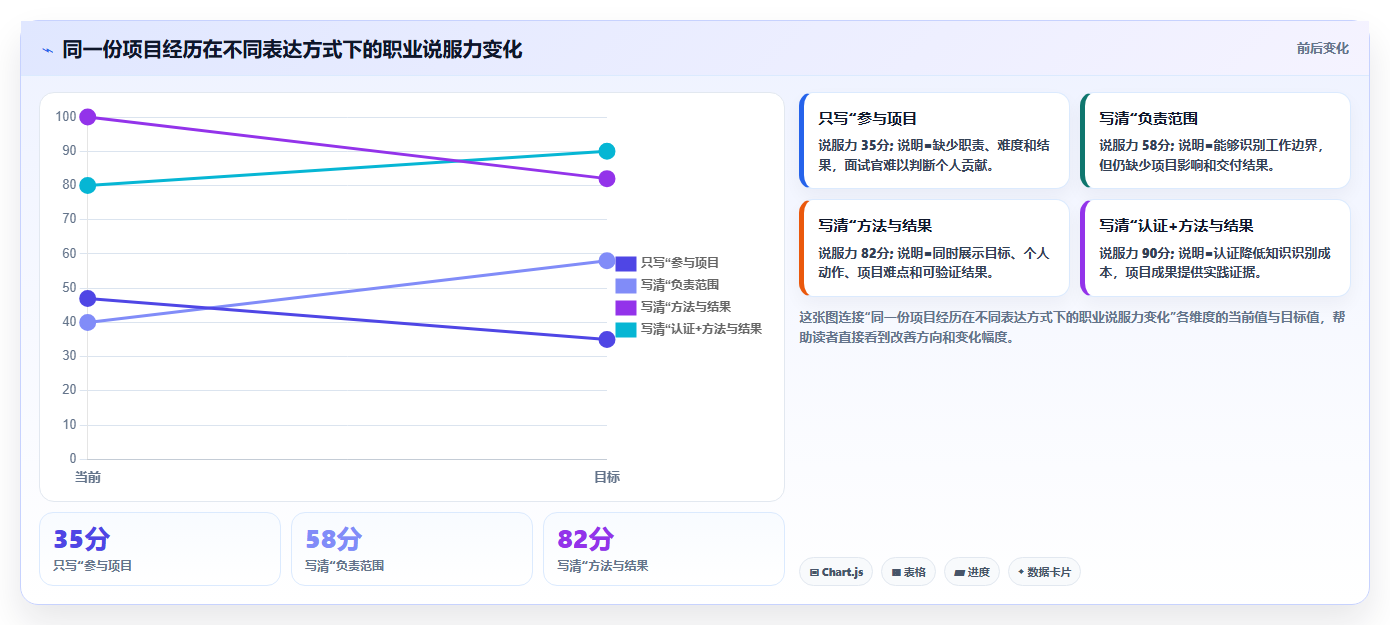The height and width of the screenshot is (625, 1390).
Task: Toggle the 写清“方法与结果 legend swatch
Action: click(626, 307)
